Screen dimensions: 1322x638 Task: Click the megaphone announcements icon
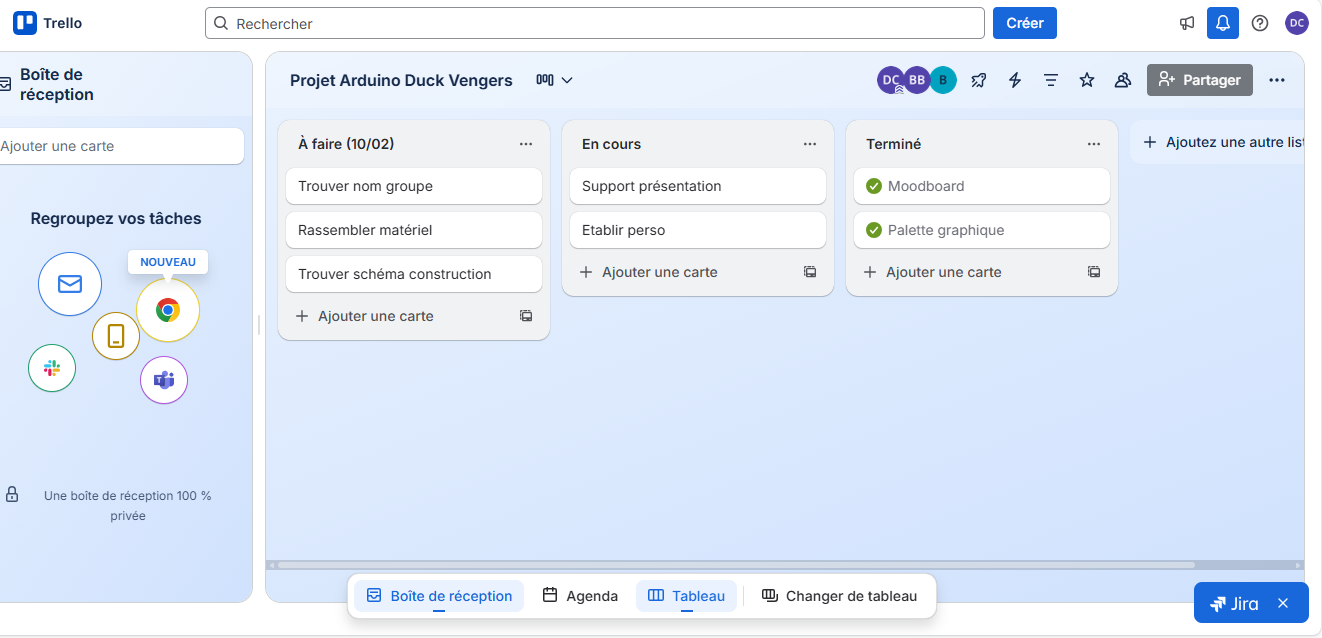coord(1187,23)
